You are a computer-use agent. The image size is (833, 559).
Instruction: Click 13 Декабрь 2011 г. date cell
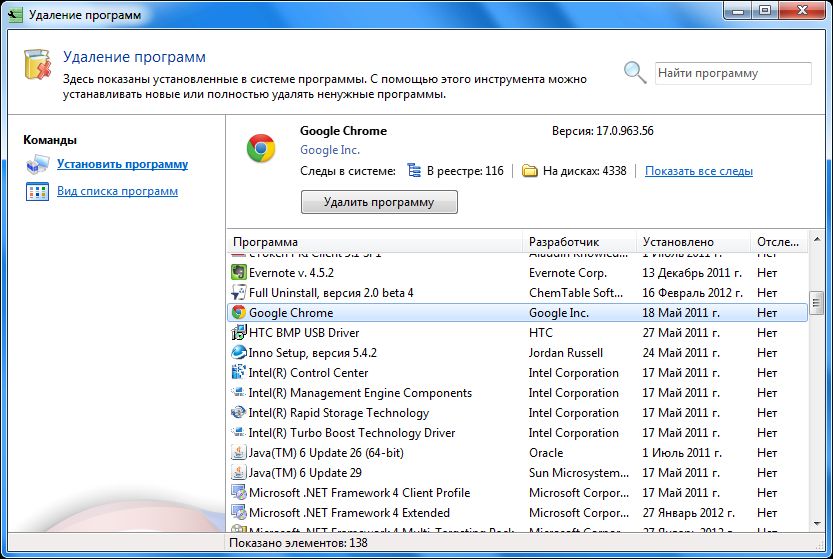pyautogui.click(x=692, y=273)
